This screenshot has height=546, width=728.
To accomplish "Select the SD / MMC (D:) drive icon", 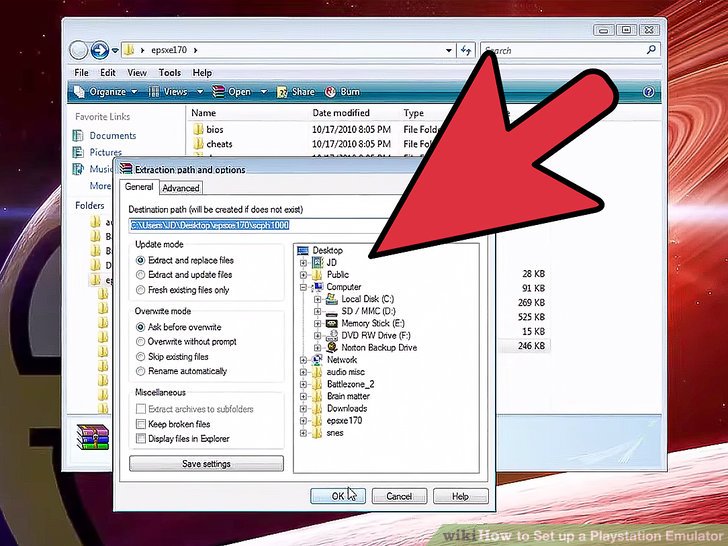I will point(332,312).
